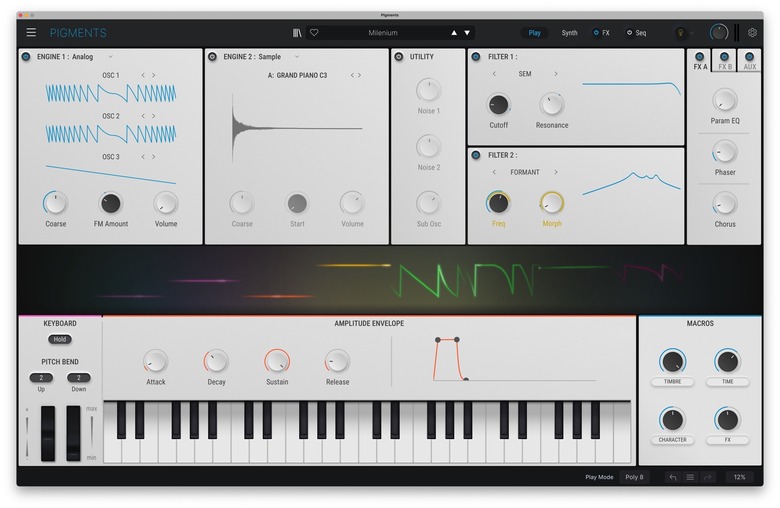The image size is (780, 508).
Task: Open the preset library browser
Action: tap(297, 33)
